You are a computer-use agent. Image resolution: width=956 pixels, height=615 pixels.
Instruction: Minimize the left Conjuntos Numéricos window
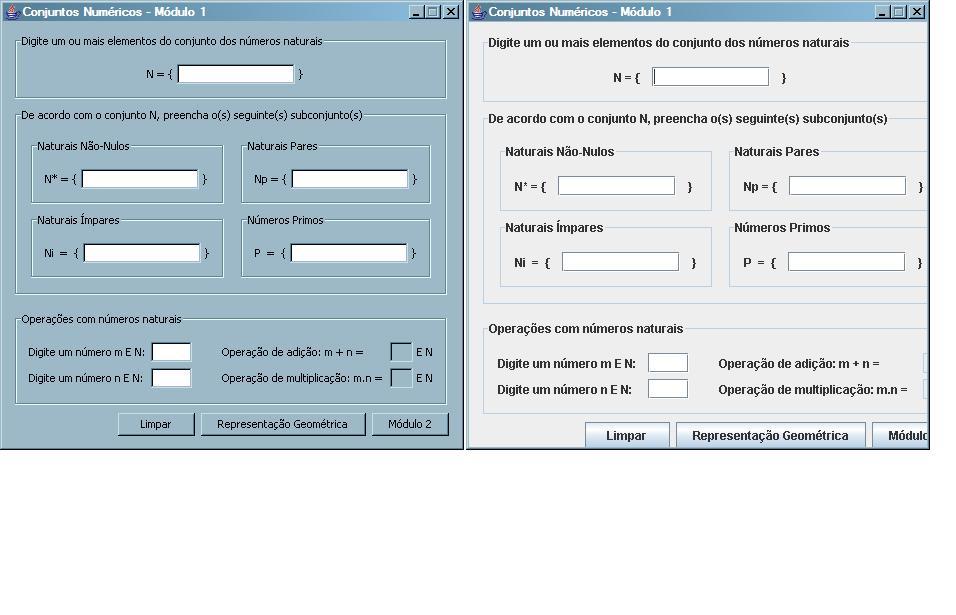click(x=416, y=12)
